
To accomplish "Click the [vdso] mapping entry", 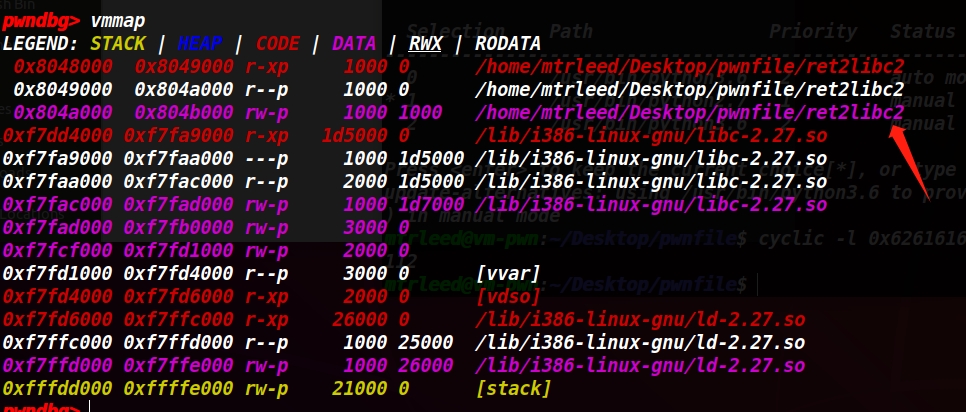I will [508, 297].
